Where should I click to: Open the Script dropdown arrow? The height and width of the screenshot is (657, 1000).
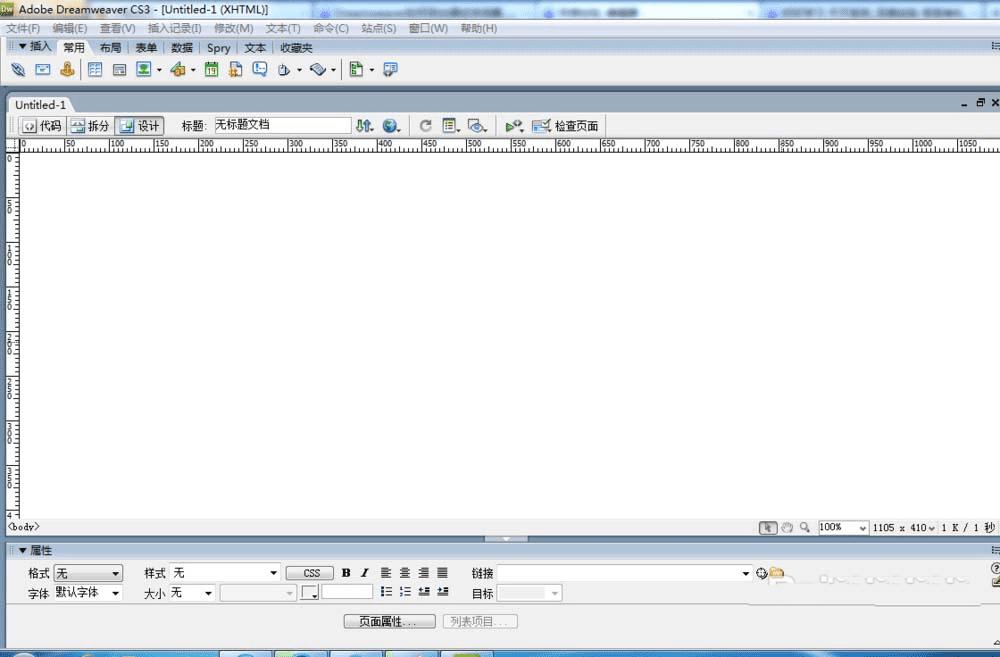tap(333, 70)
